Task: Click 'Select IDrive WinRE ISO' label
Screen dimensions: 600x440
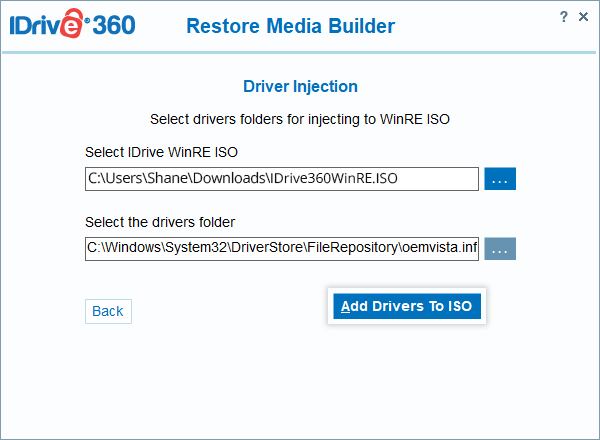Action: (161, 152)
